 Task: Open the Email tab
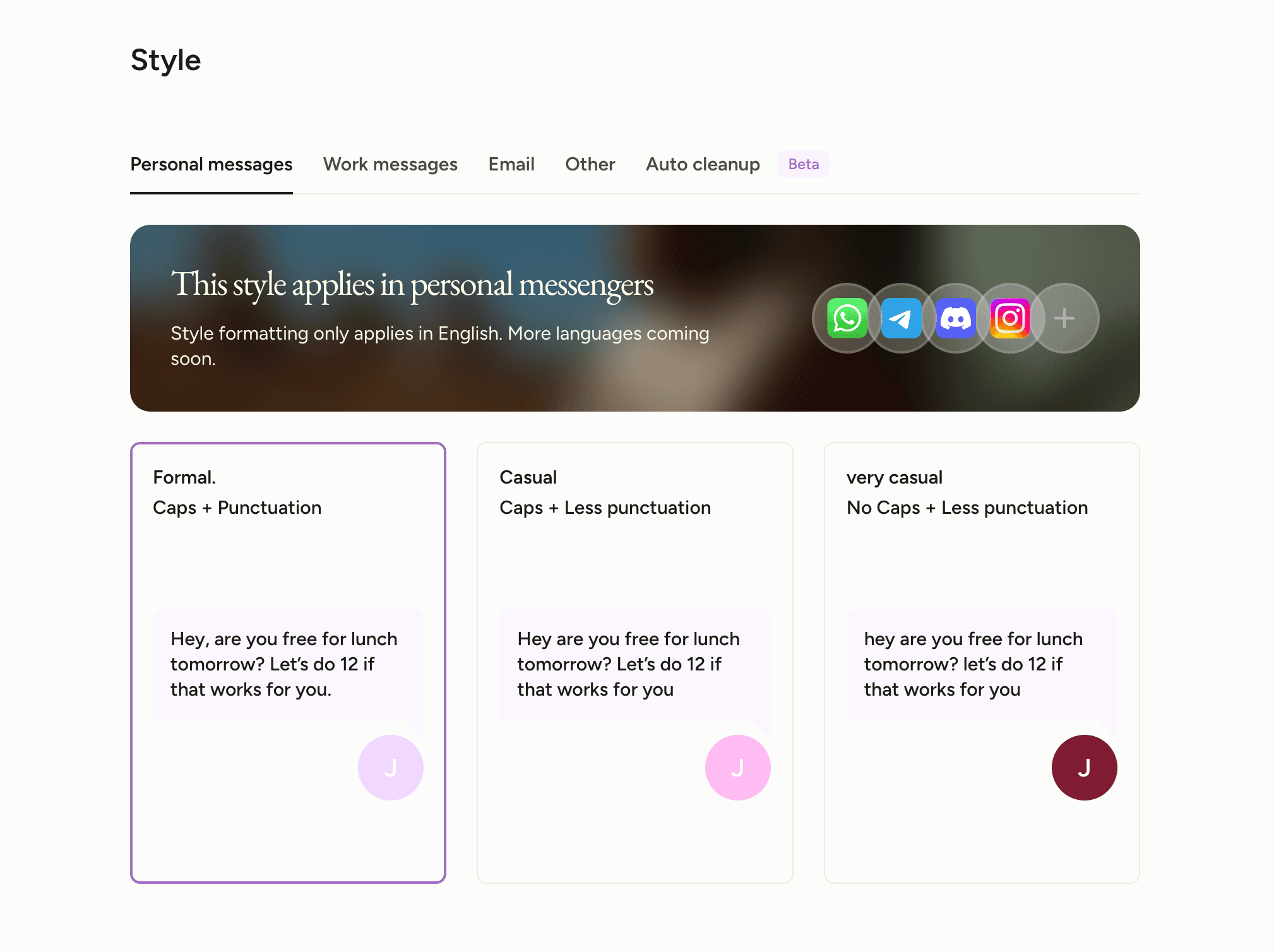pos(511,164)
